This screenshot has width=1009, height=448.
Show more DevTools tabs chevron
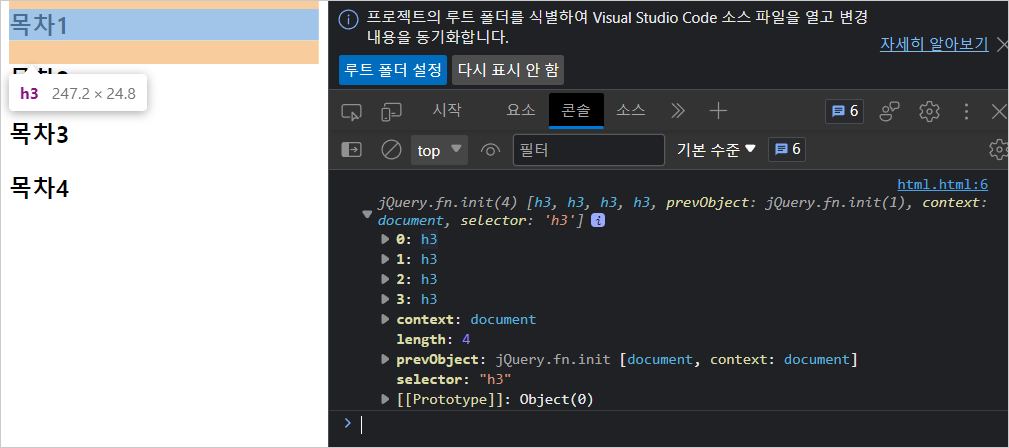pyautogui.click(x=678, y=111)
